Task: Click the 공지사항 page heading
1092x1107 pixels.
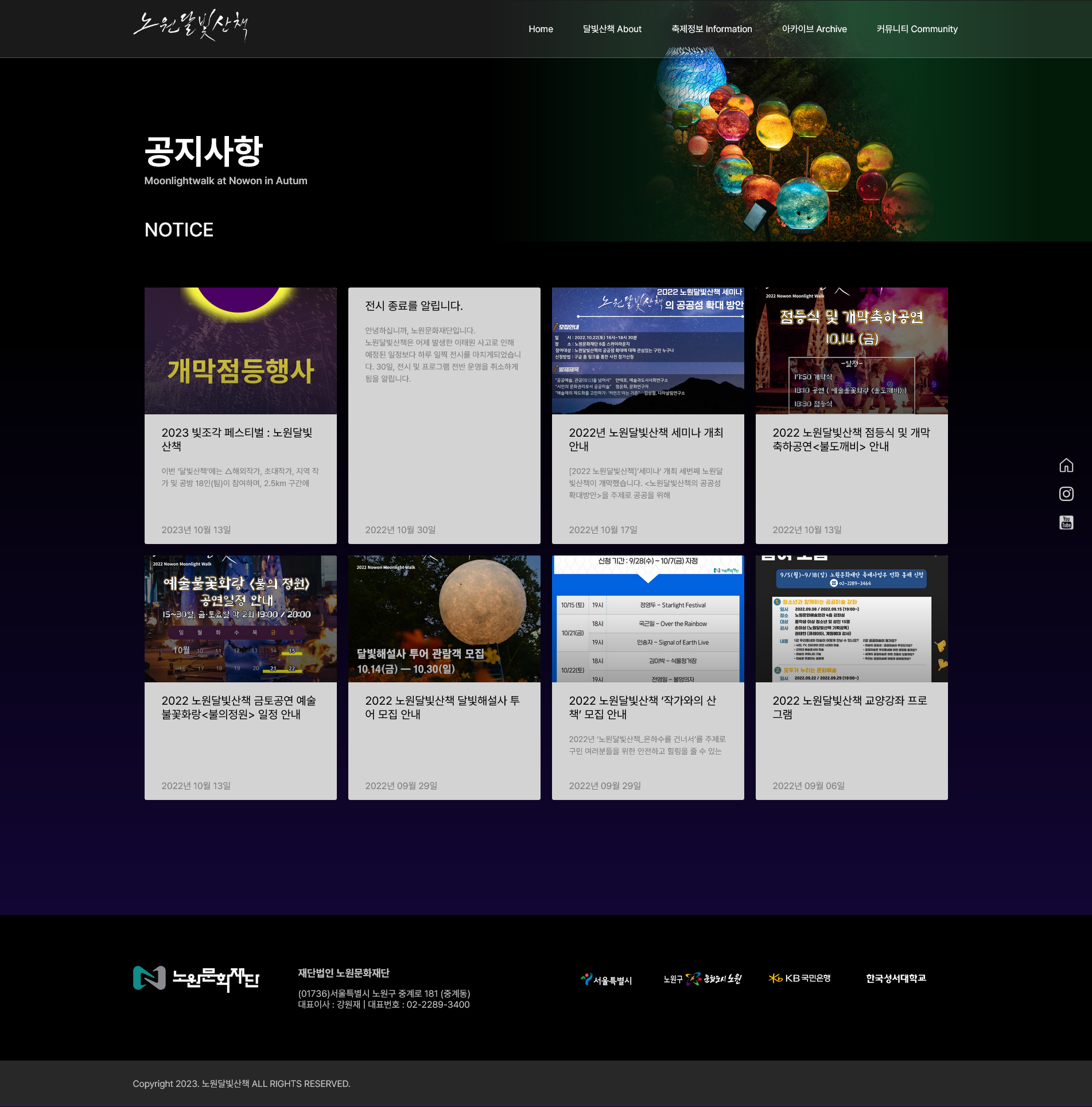Action: [204, 151]
